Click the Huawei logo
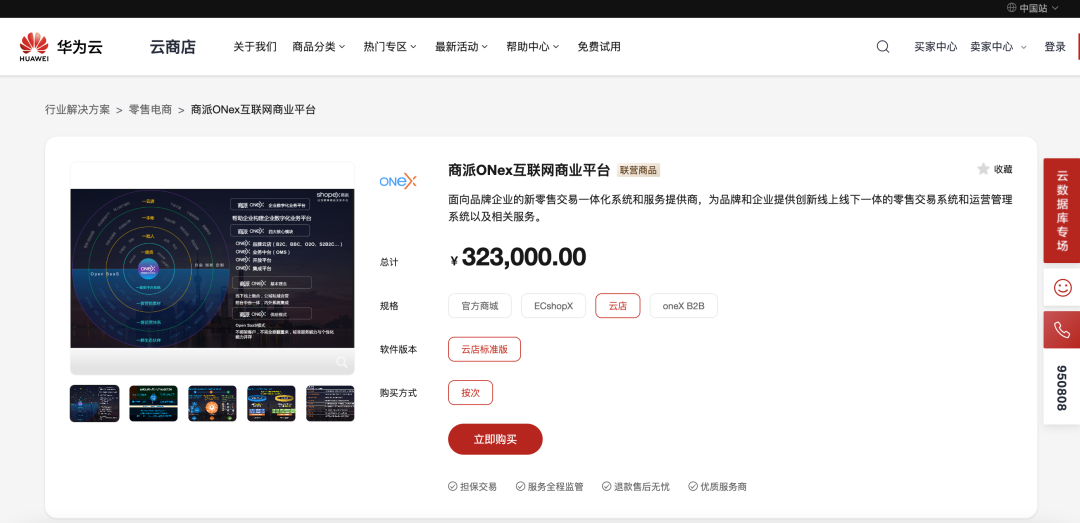Image resolution: width=1080 pixels, height=523 pixels. 34,47
